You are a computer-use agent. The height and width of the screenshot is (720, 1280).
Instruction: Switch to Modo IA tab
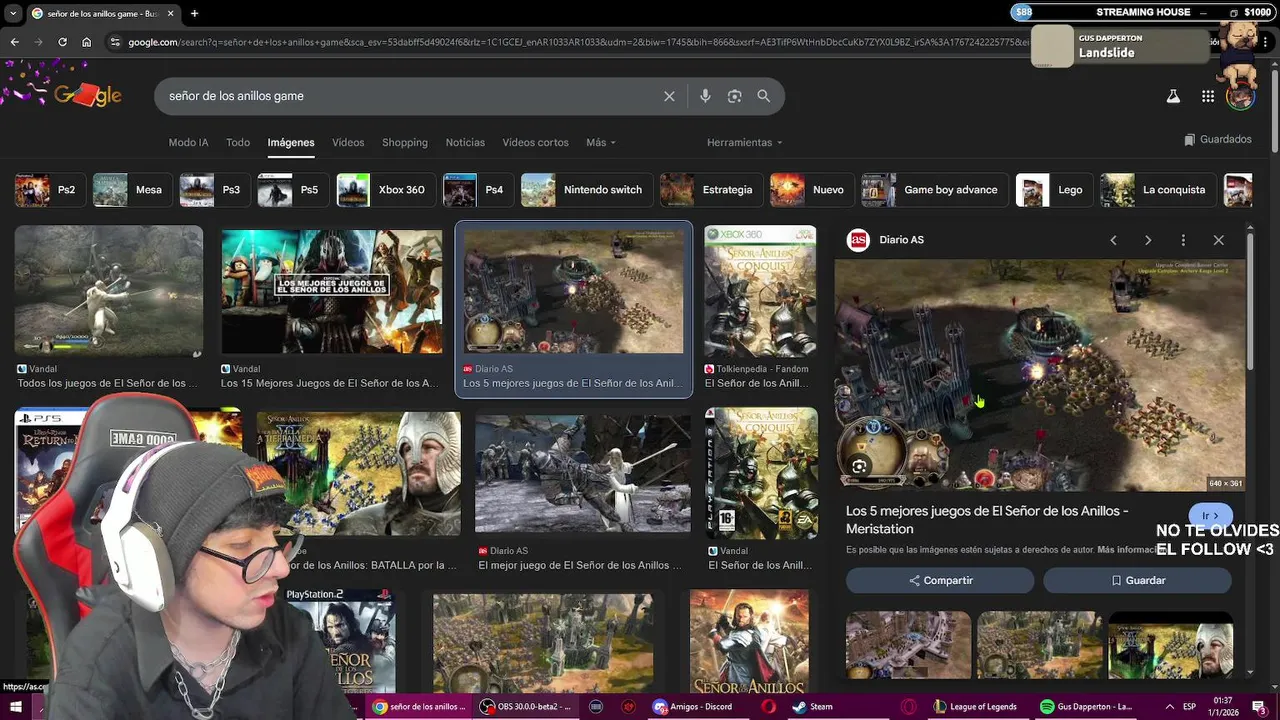coord(188,143)
